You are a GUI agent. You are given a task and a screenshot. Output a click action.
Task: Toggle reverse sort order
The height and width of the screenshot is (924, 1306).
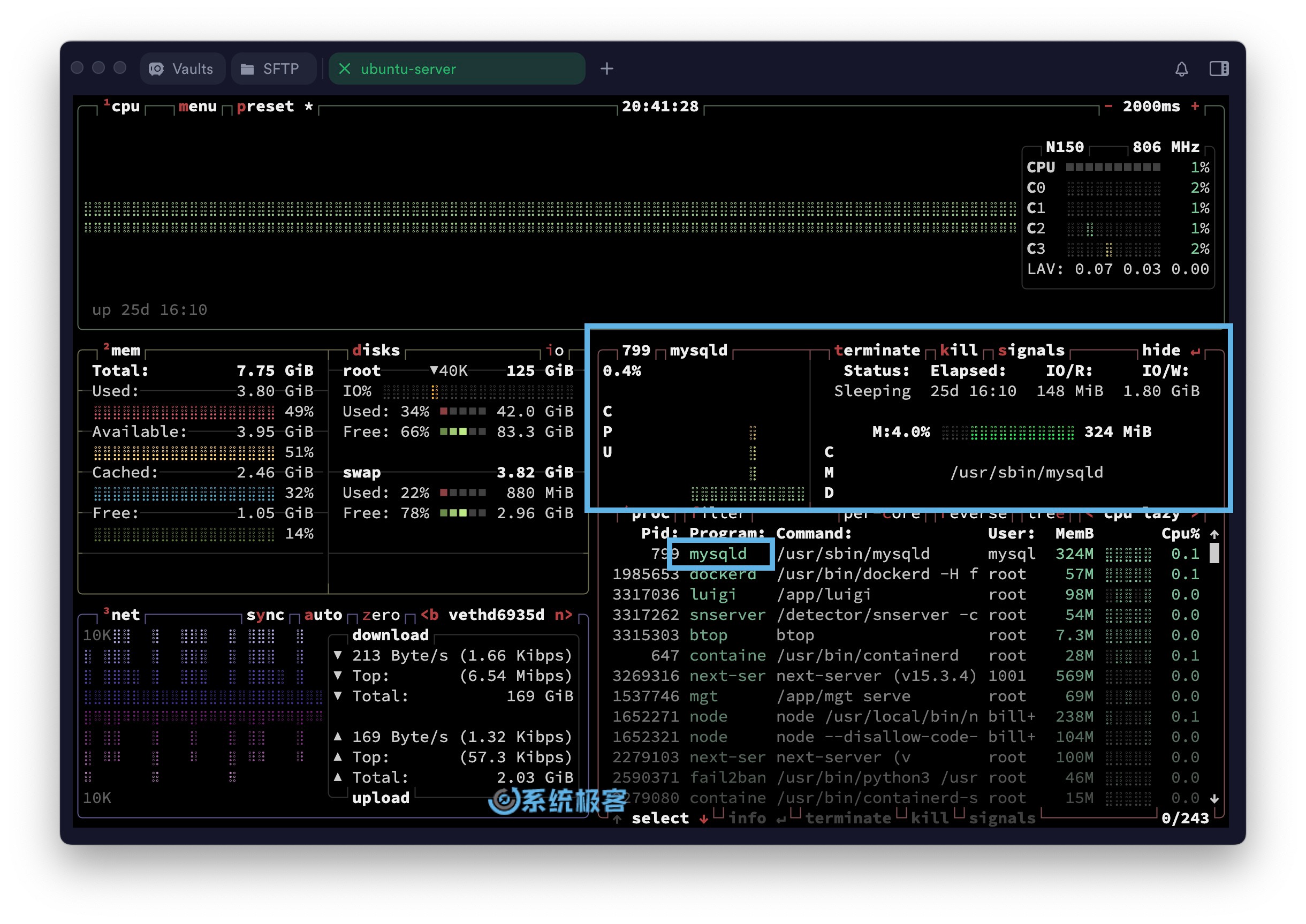pos(973,514)
